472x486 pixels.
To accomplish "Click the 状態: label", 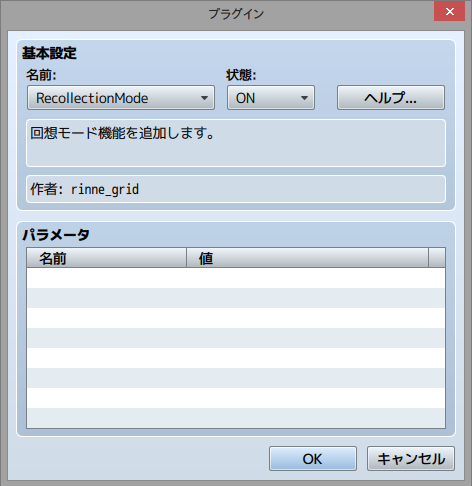I will [x=241, y=75].
